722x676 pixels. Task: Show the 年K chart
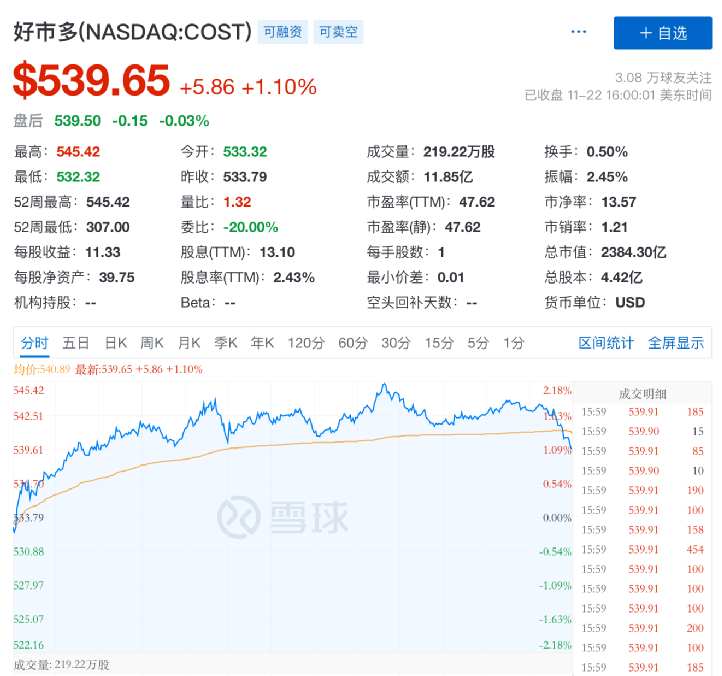click(262, 343)
